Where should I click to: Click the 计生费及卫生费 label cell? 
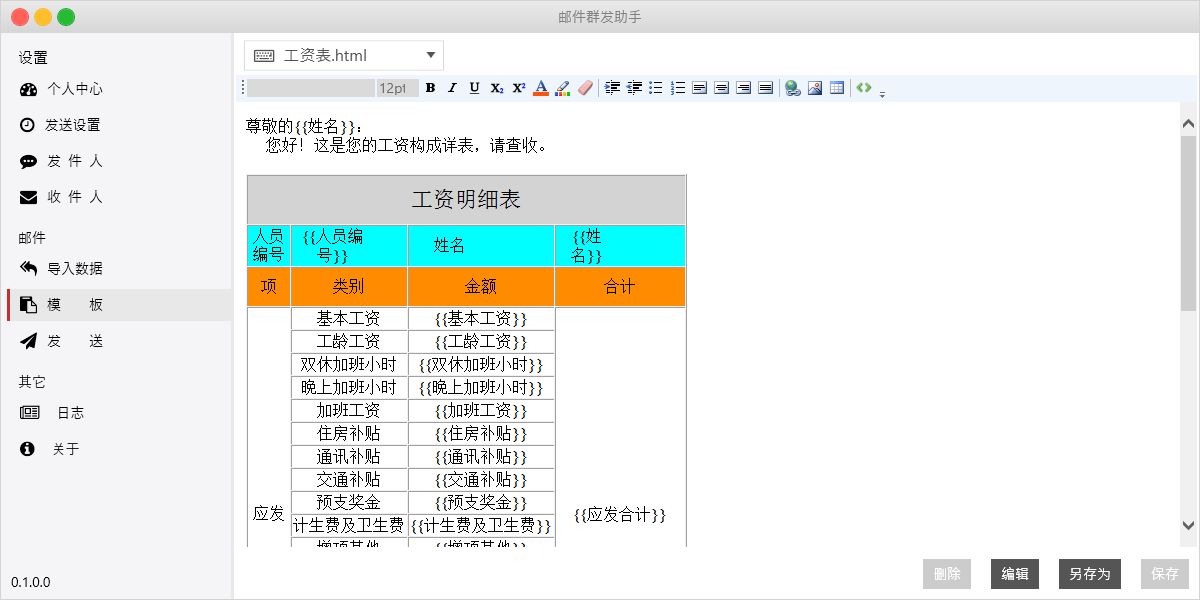point(349,526)
